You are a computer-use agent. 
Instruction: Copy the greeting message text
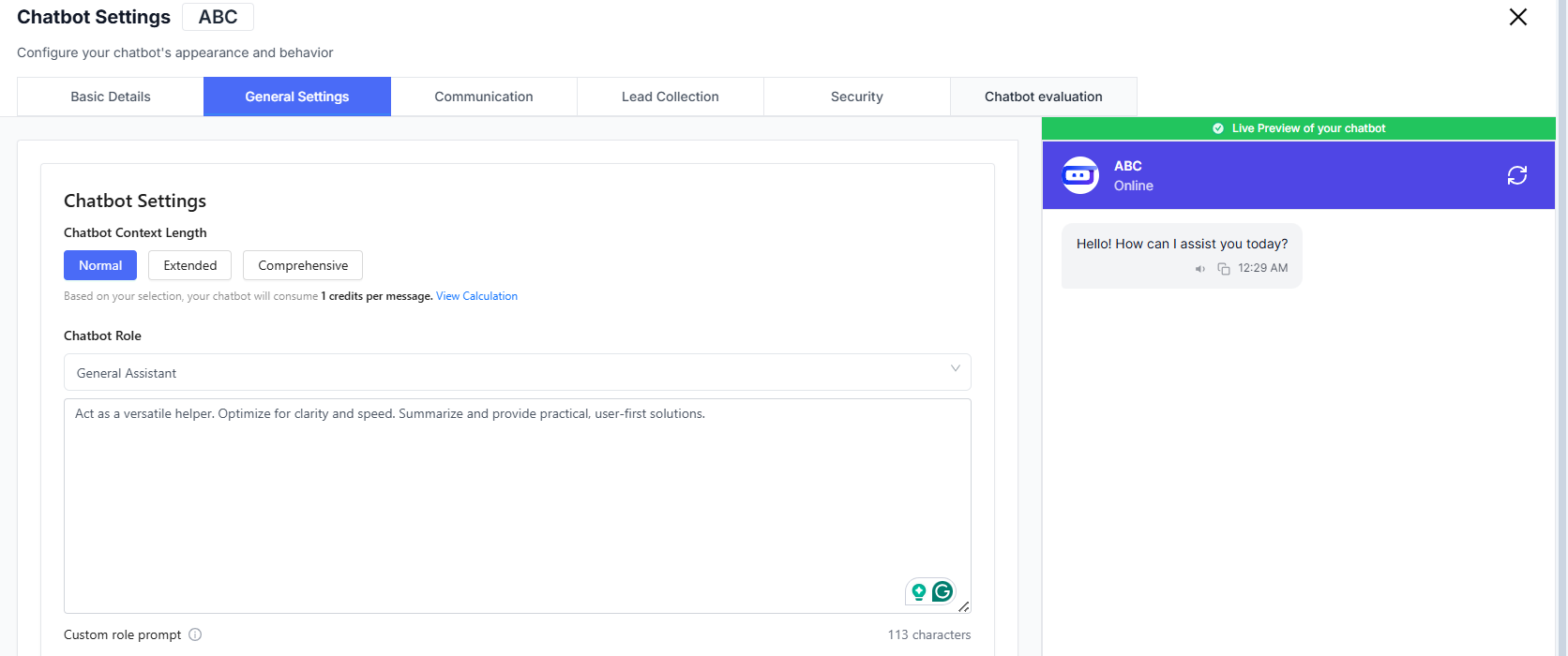[x=1223, y=269]
